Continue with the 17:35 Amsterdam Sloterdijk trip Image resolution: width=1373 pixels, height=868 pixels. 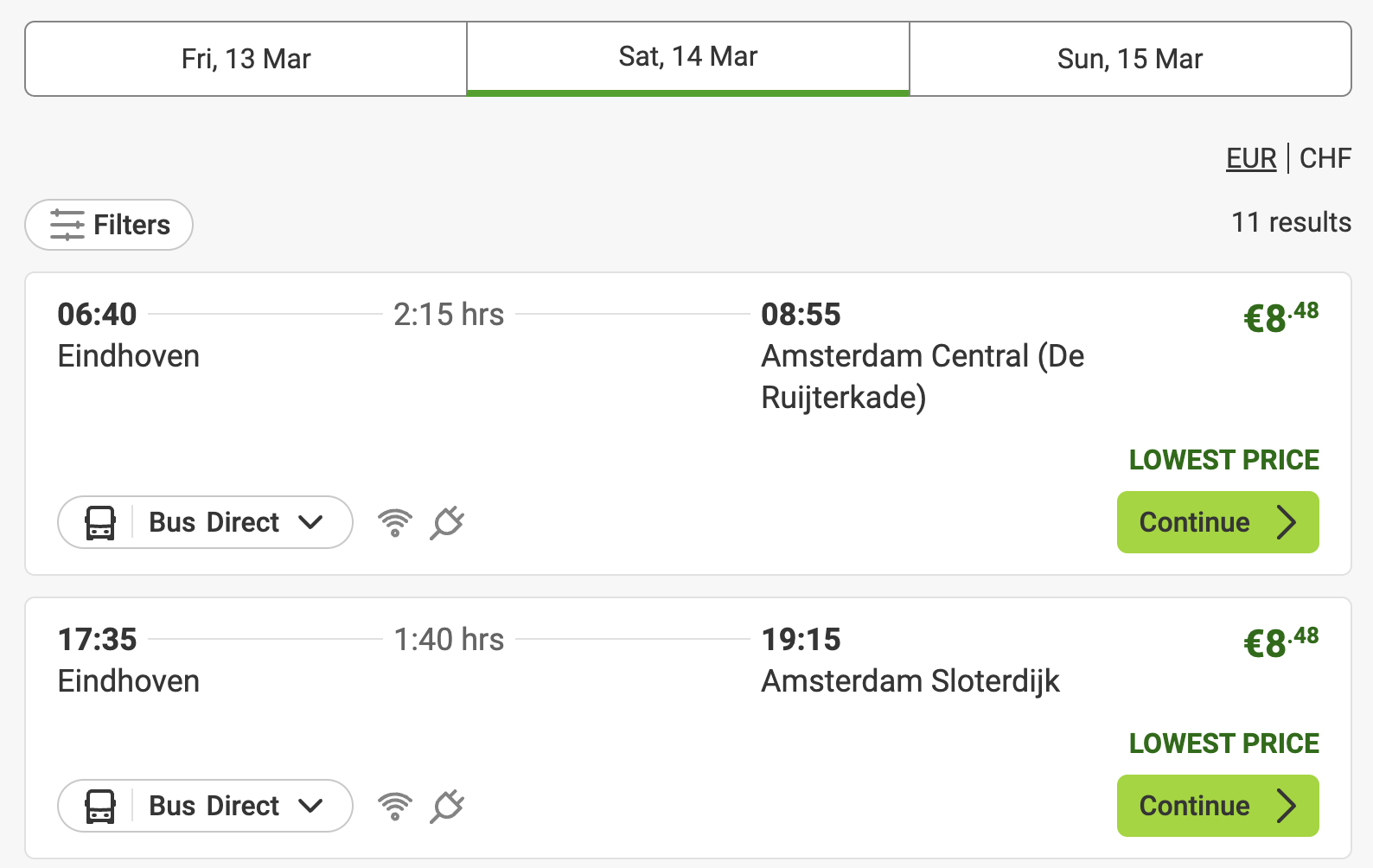pyautogui.click(x=1217, y=806)
